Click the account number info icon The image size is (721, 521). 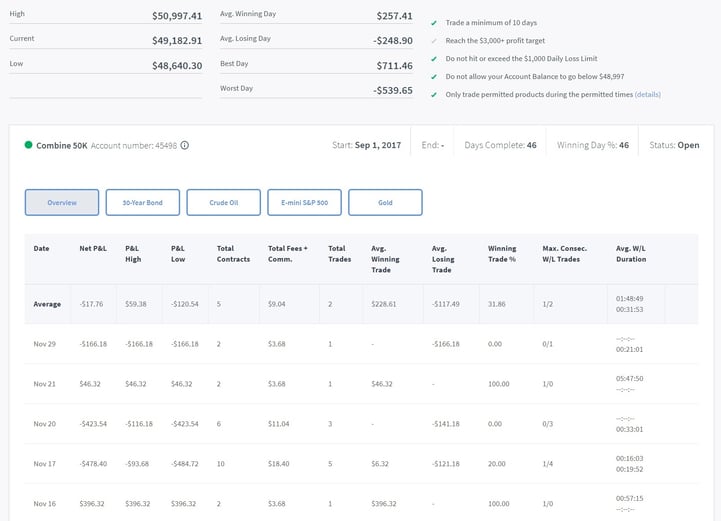[x=185, y=145]
